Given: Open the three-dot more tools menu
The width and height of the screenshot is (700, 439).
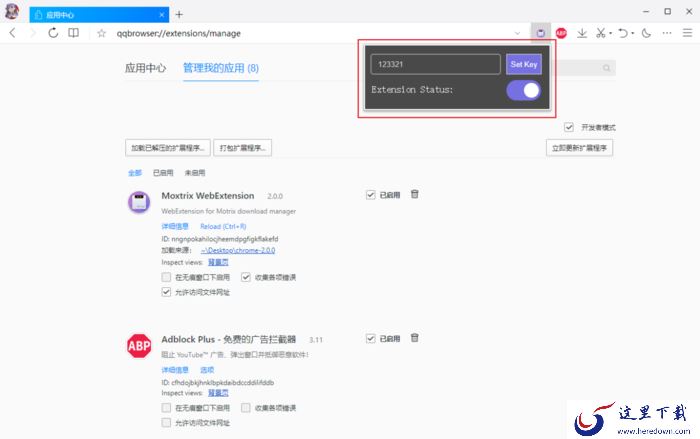Looking at the screenshot, I should click(667, 33).
